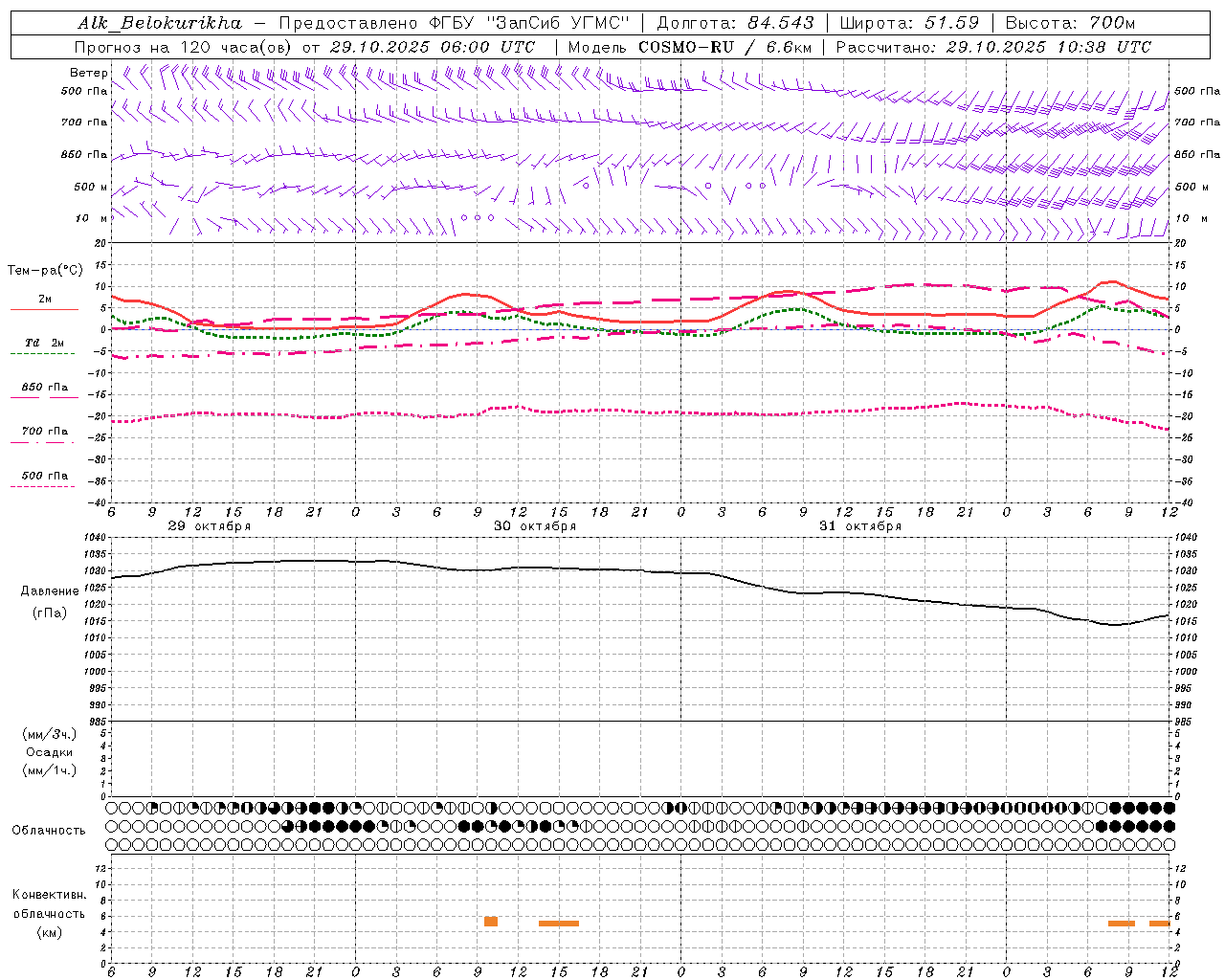Screen dimensions: 1225x980
Task: Click the elevation label Высота: 700м
Action: (1070, 23)
